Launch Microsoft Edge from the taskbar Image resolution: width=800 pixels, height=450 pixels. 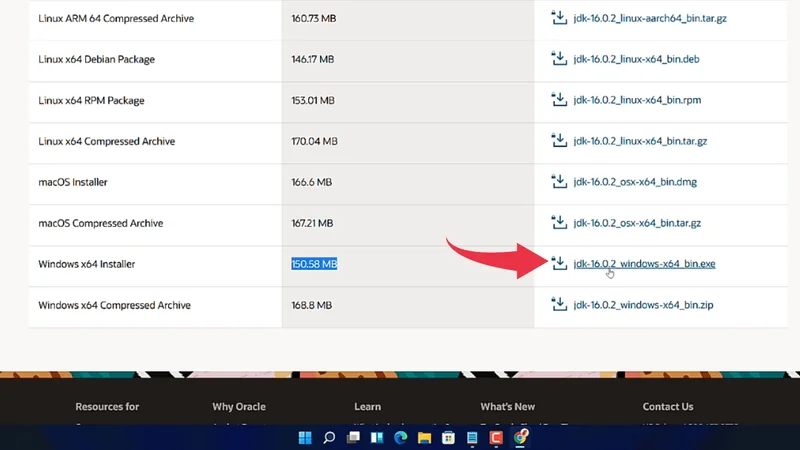coord(401,438)
